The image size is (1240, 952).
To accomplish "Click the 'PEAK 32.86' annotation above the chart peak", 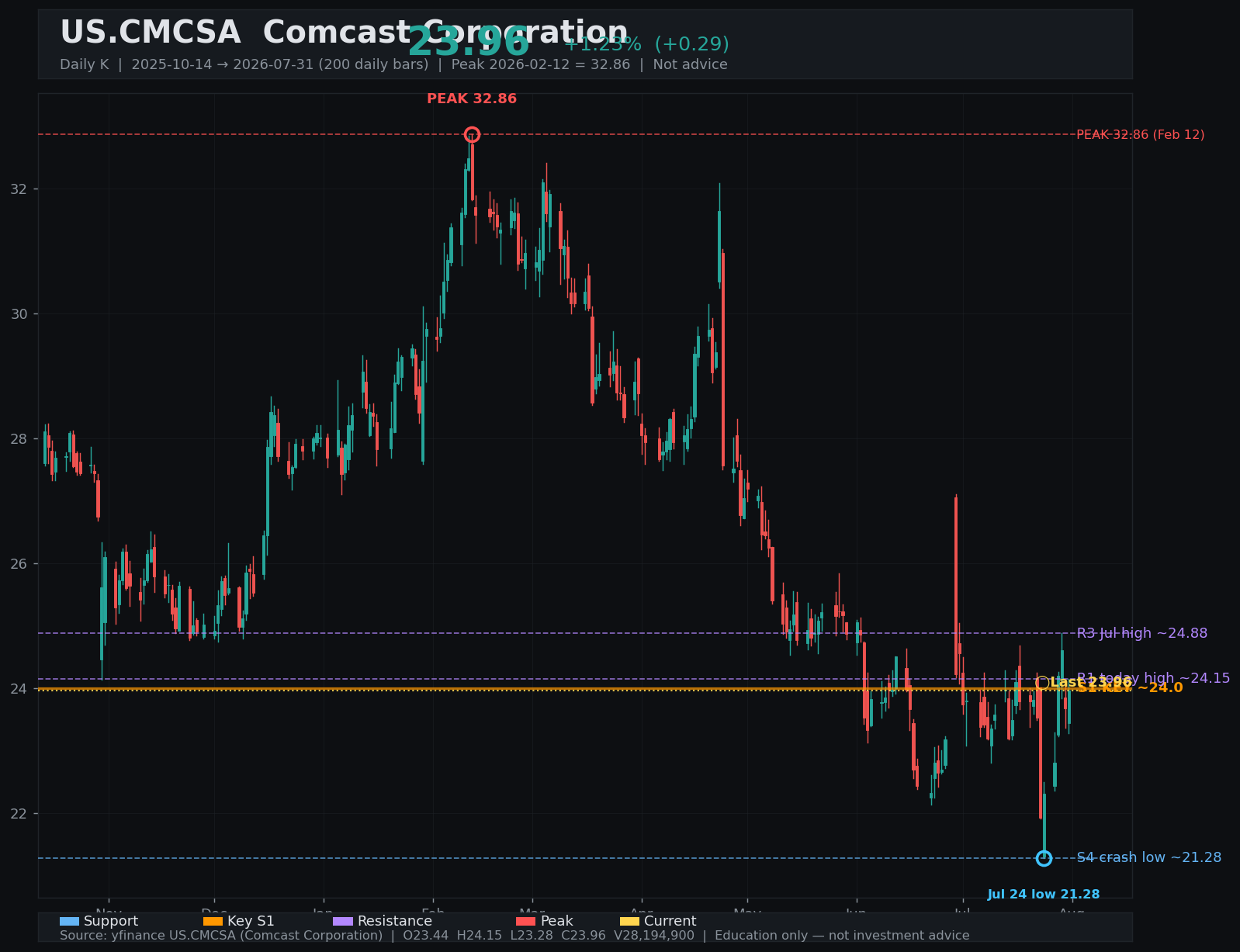I will (472, 99).
